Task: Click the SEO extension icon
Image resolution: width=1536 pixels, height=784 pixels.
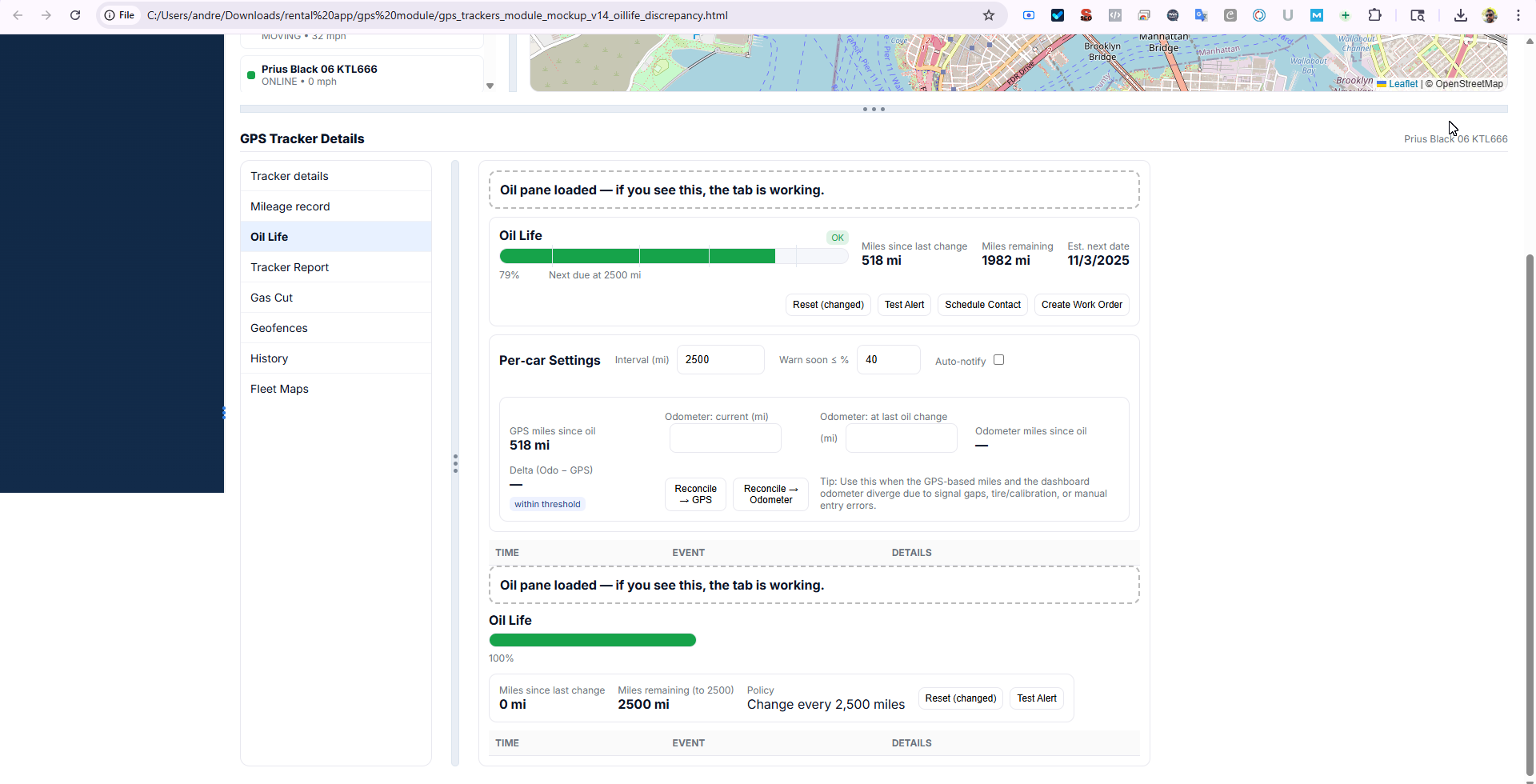Action: (x=1086, y=15)
